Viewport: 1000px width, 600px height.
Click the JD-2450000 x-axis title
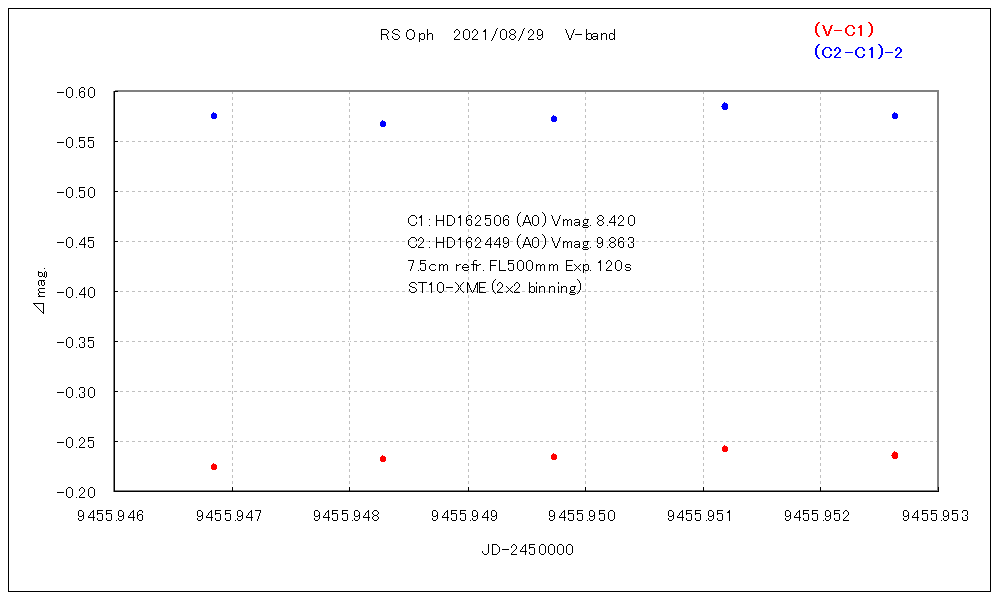click(x=526, y=550)
